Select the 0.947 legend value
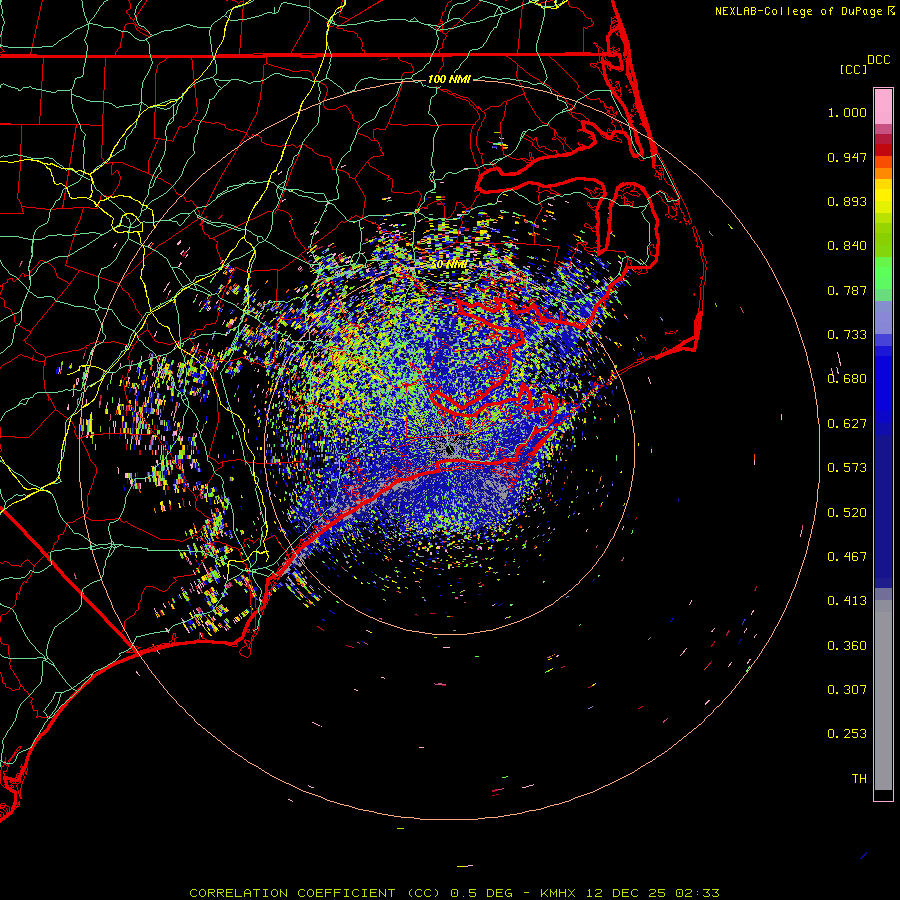The image size is (900, 900). pyautogui.click(x=847, y=157)
